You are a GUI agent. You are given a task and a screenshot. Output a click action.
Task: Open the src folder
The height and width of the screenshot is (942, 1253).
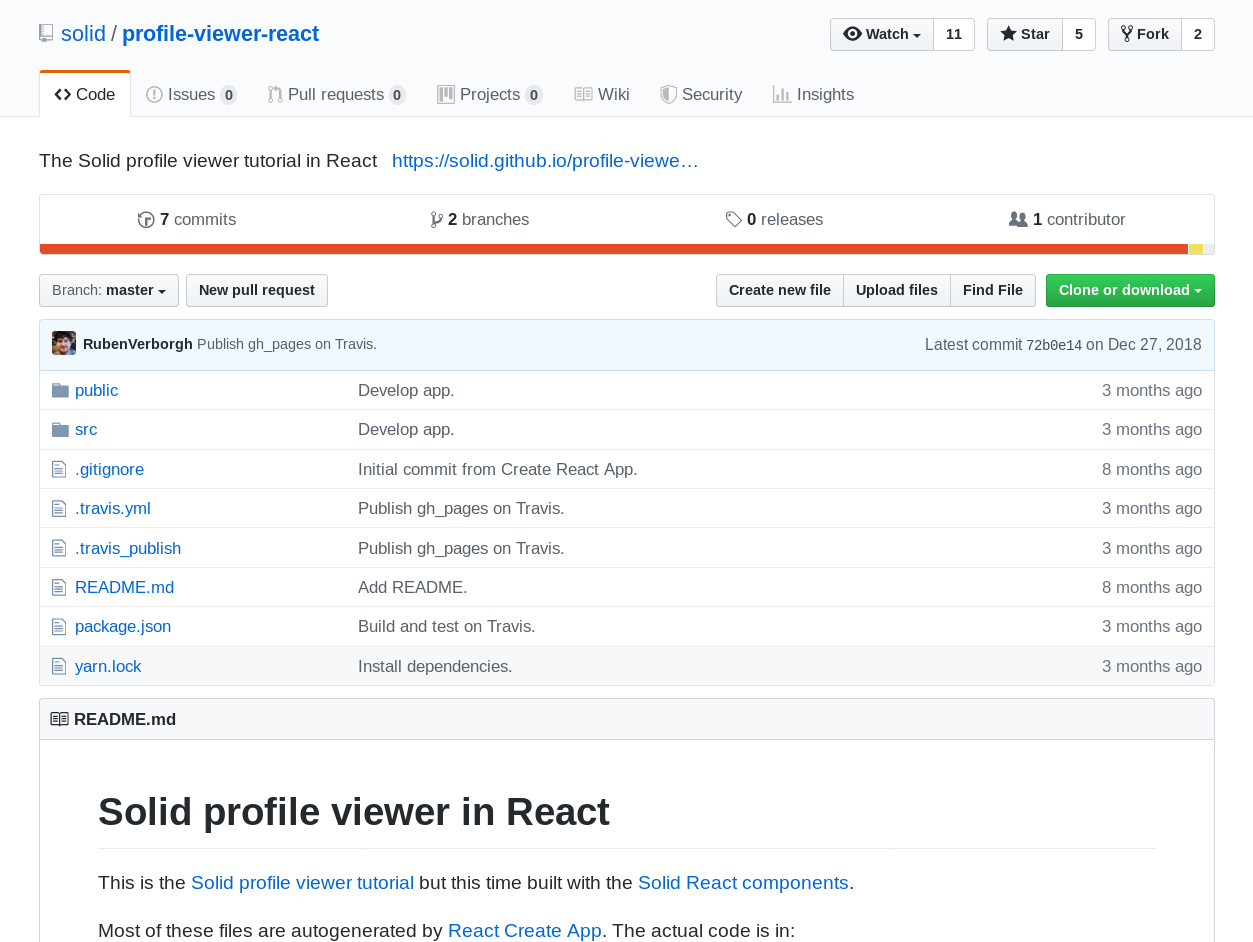point(86,429)
